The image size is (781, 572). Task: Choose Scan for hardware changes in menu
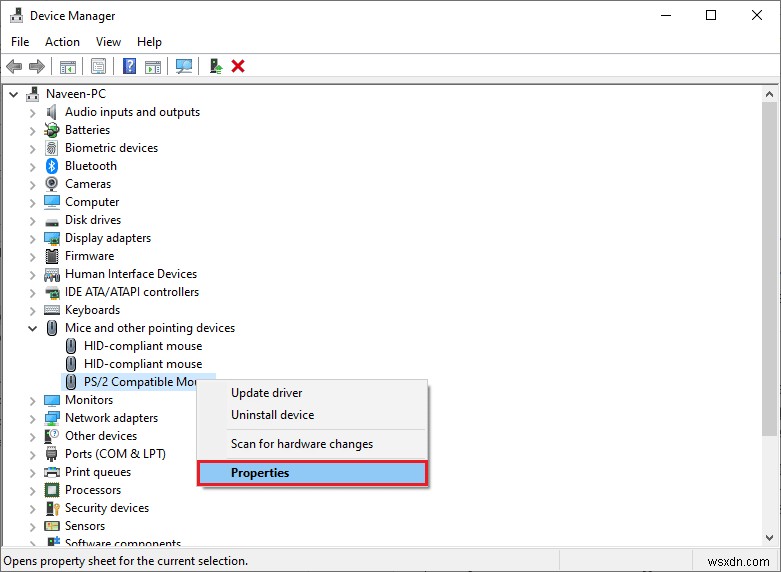tap(312, 443)
